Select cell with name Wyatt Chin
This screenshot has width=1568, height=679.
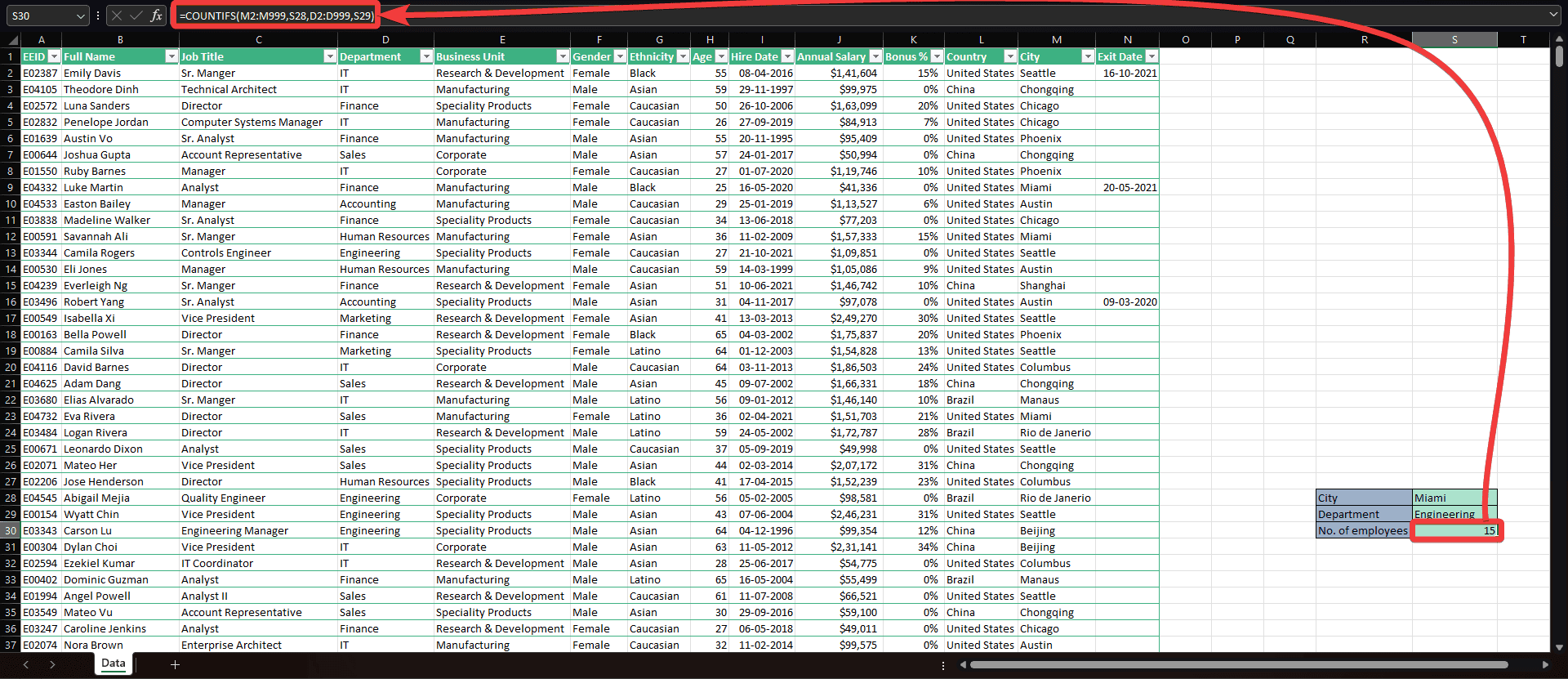[120, 514]
